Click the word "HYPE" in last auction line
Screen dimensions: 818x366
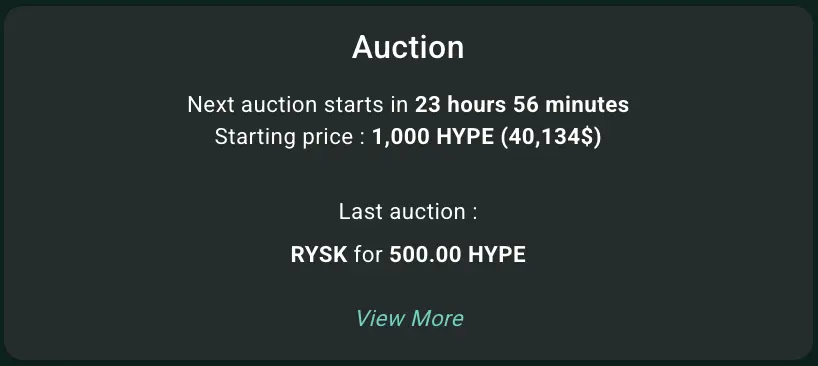coord(497,255)
